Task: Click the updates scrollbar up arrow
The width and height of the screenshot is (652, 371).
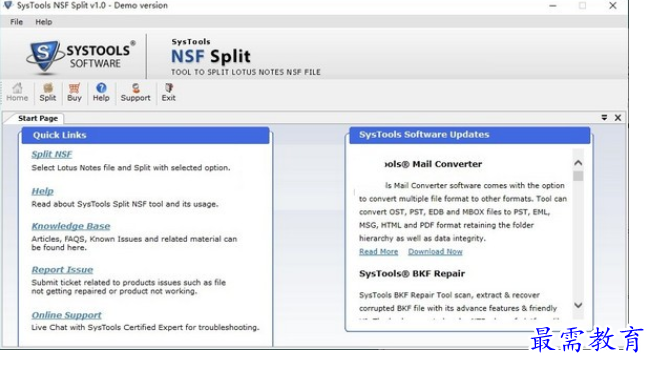Action: tap(578, 163)
